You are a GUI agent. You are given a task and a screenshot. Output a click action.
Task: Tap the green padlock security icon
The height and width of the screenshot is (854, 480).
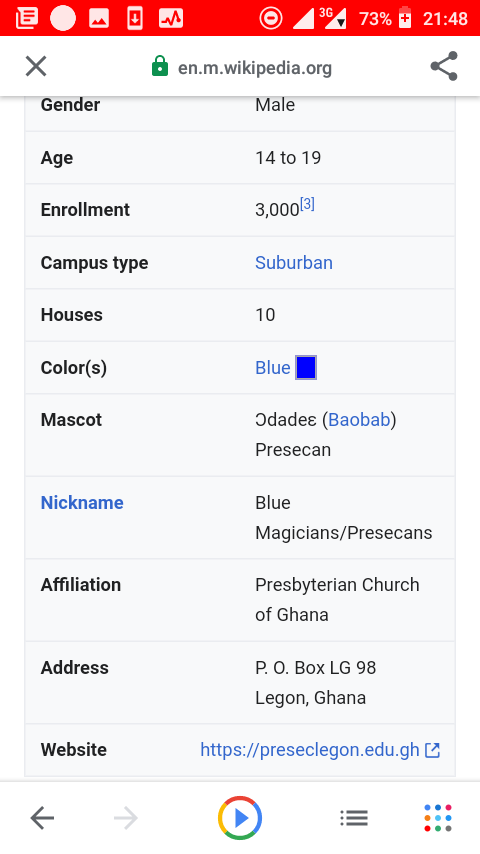(160, 66)
